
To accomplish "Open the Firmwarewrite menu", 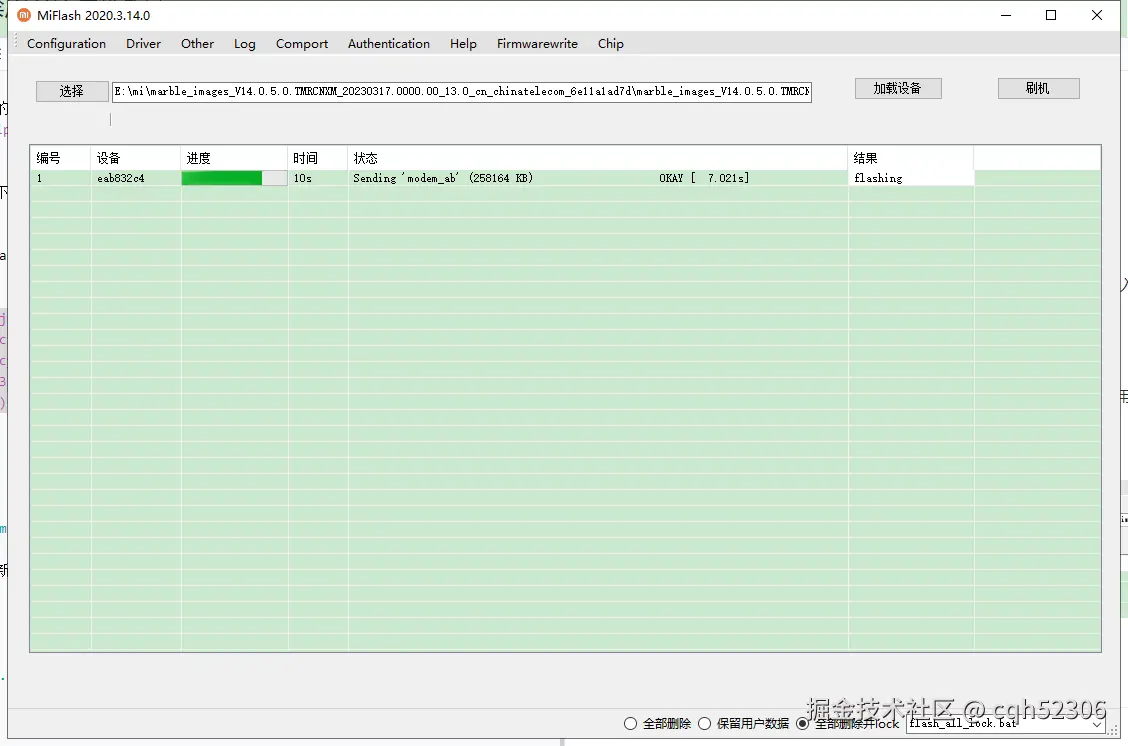I will pos(537,44).
